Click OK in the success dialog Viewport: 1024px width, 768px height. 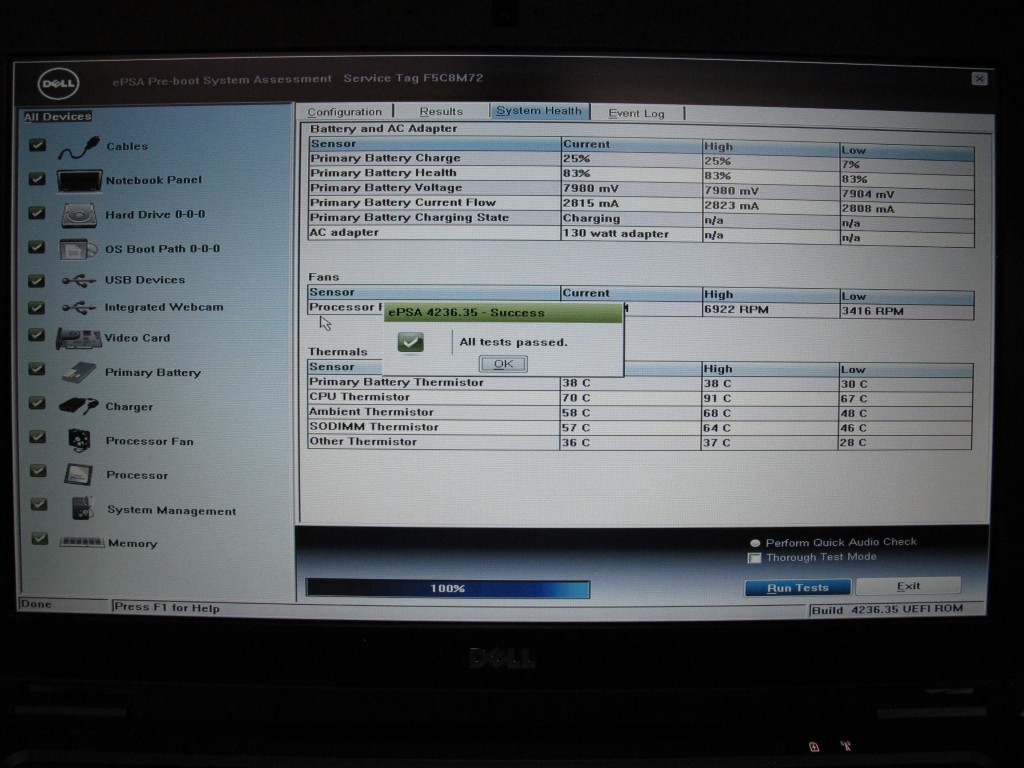(503, 364)
